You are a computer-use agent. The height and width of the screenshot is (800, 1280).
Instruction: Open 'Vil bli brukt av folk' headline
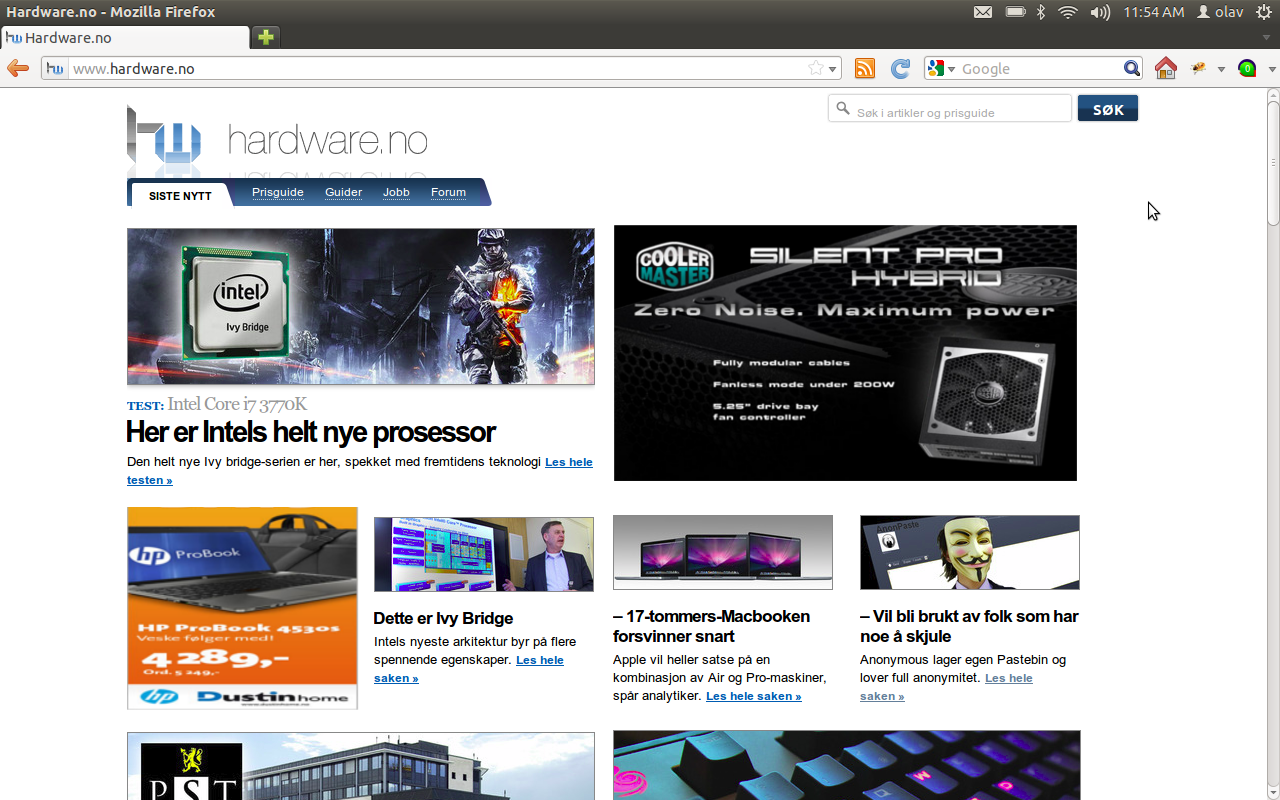[x=969, y=626]
